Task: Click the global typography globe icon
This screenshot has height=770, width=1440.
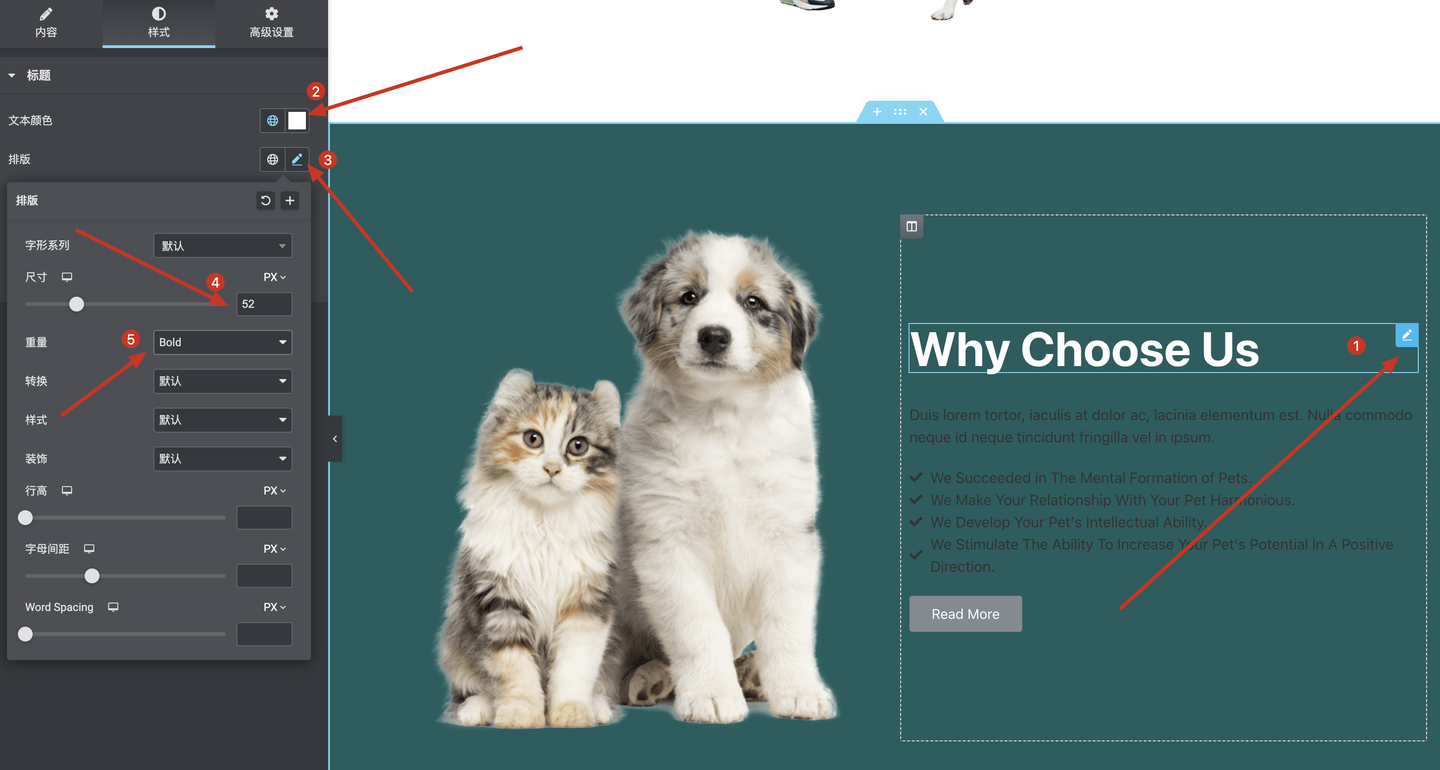Action: tap(272, 159)
